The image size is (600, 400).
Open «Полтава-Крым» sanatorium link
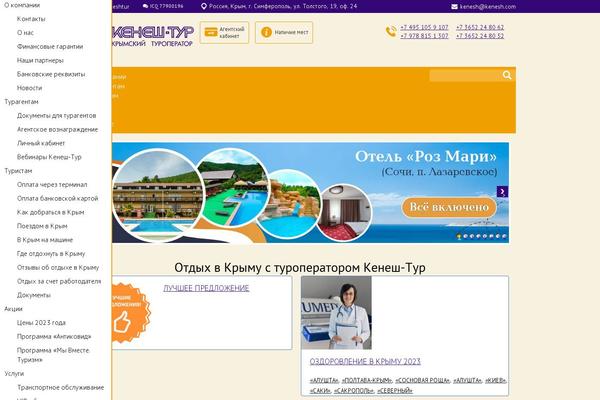(x=367, y=380)
